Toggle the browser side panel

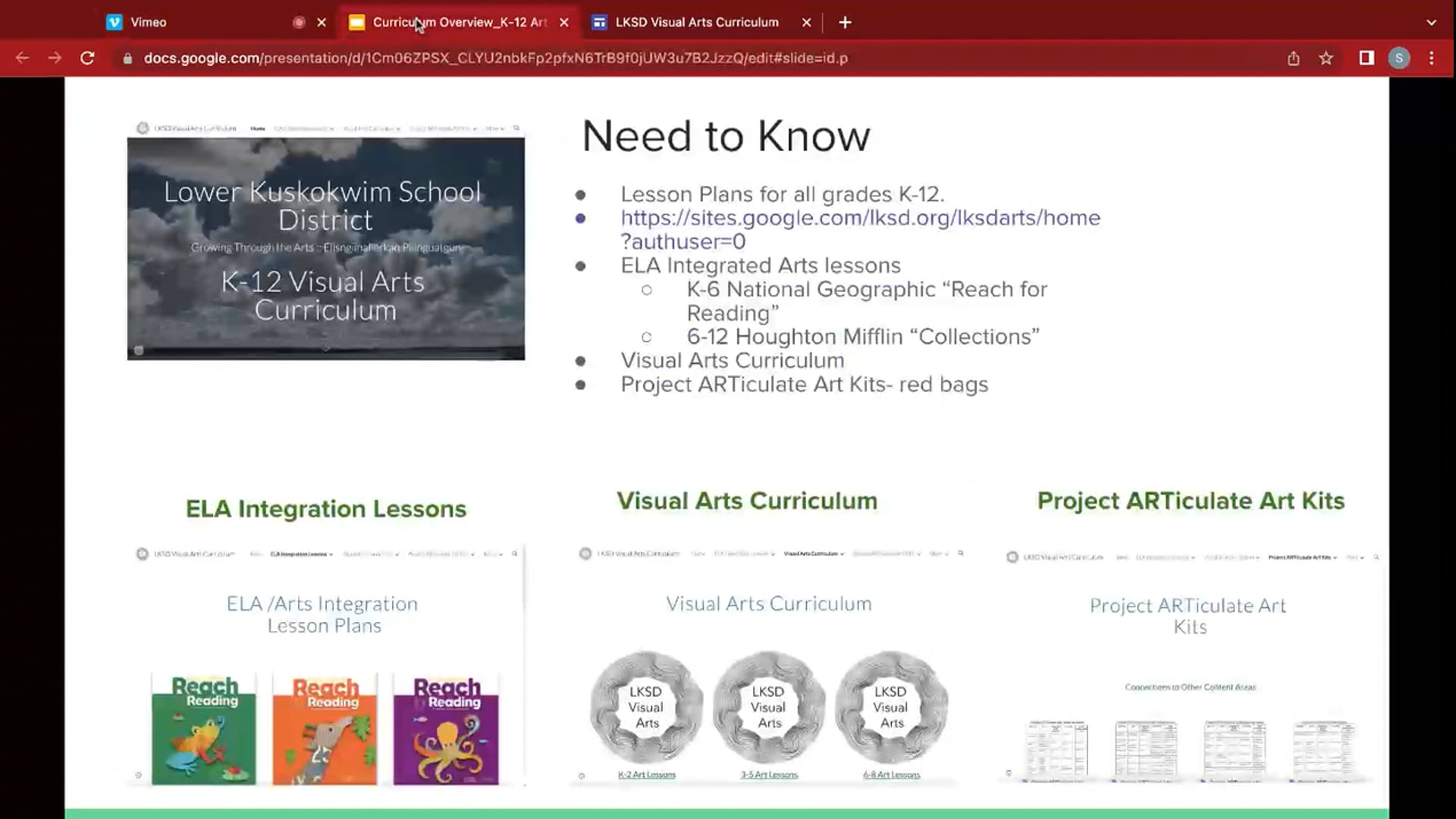click(1367, 58)
